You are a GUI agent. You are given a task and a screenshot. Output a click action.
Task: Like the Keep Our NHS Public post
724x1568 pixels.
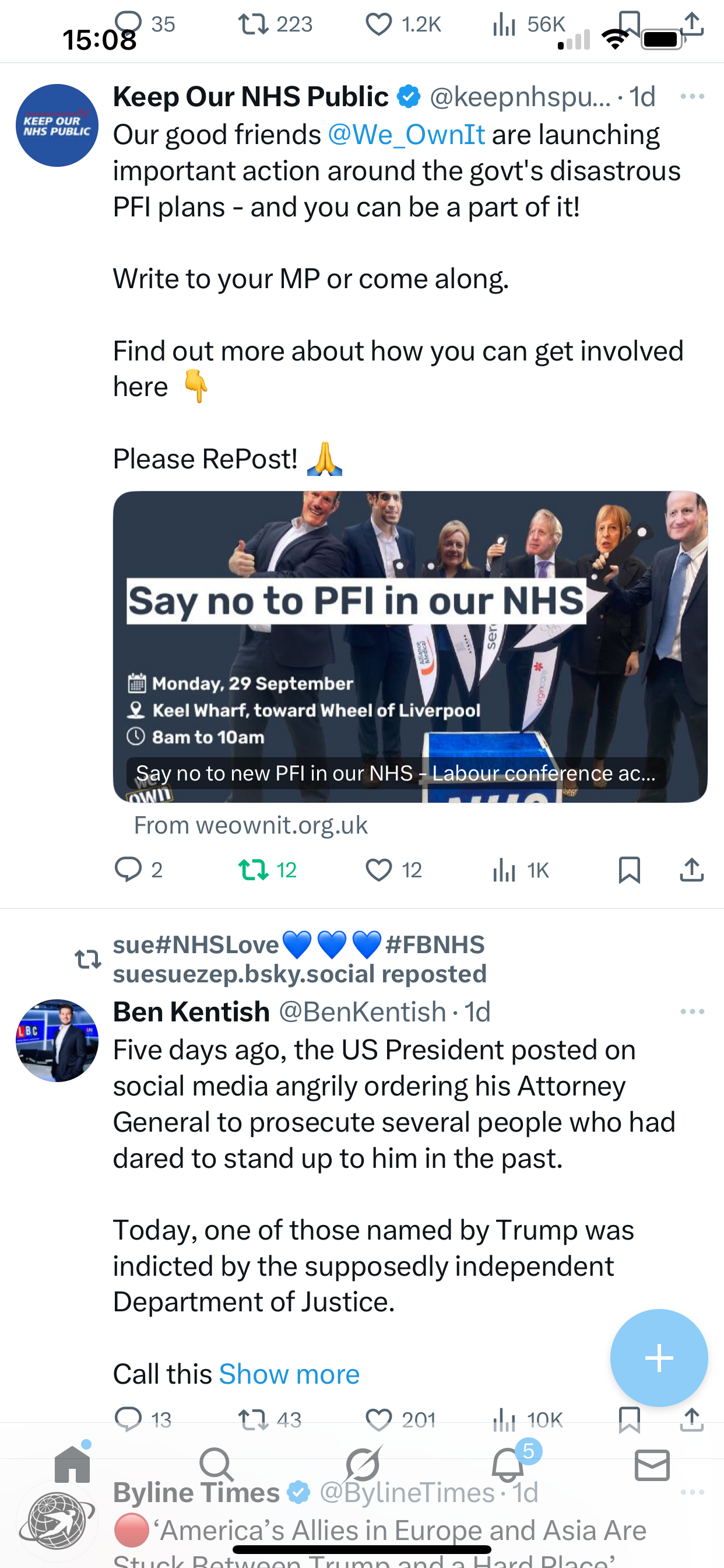[x=393, y=870]
